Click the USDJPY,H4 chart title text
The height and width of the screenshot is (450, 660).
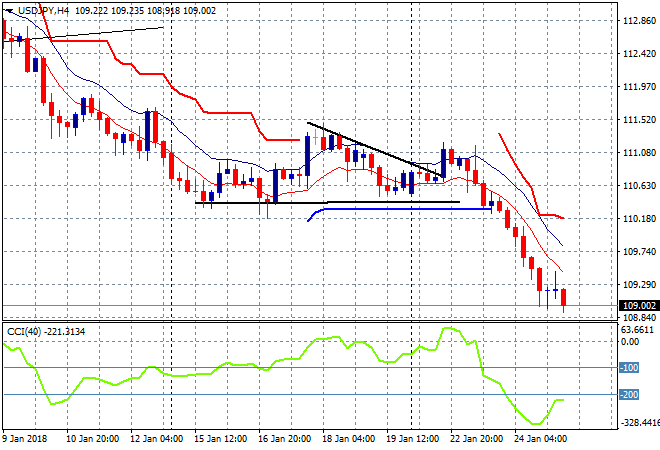coord(43,11)
